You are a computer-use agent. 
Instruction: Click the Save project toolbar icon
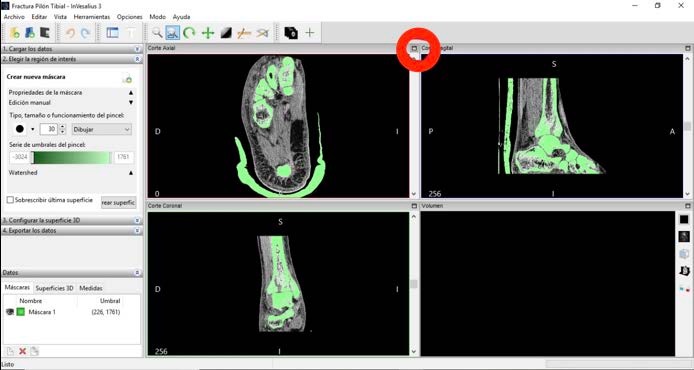[44, 33]
